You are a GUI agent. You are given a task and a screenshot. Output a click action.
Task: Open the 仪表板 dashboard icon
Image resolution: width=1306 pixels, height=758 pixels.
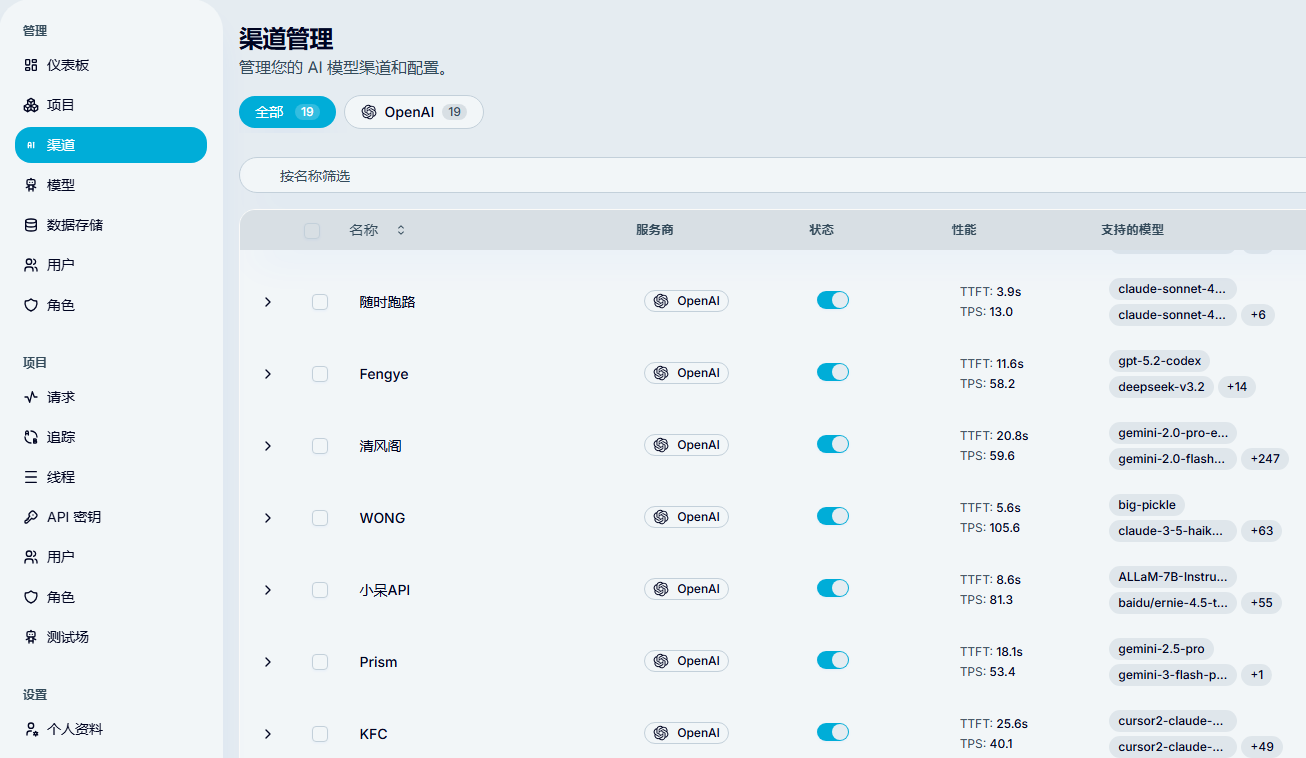(x=31, y=65)
